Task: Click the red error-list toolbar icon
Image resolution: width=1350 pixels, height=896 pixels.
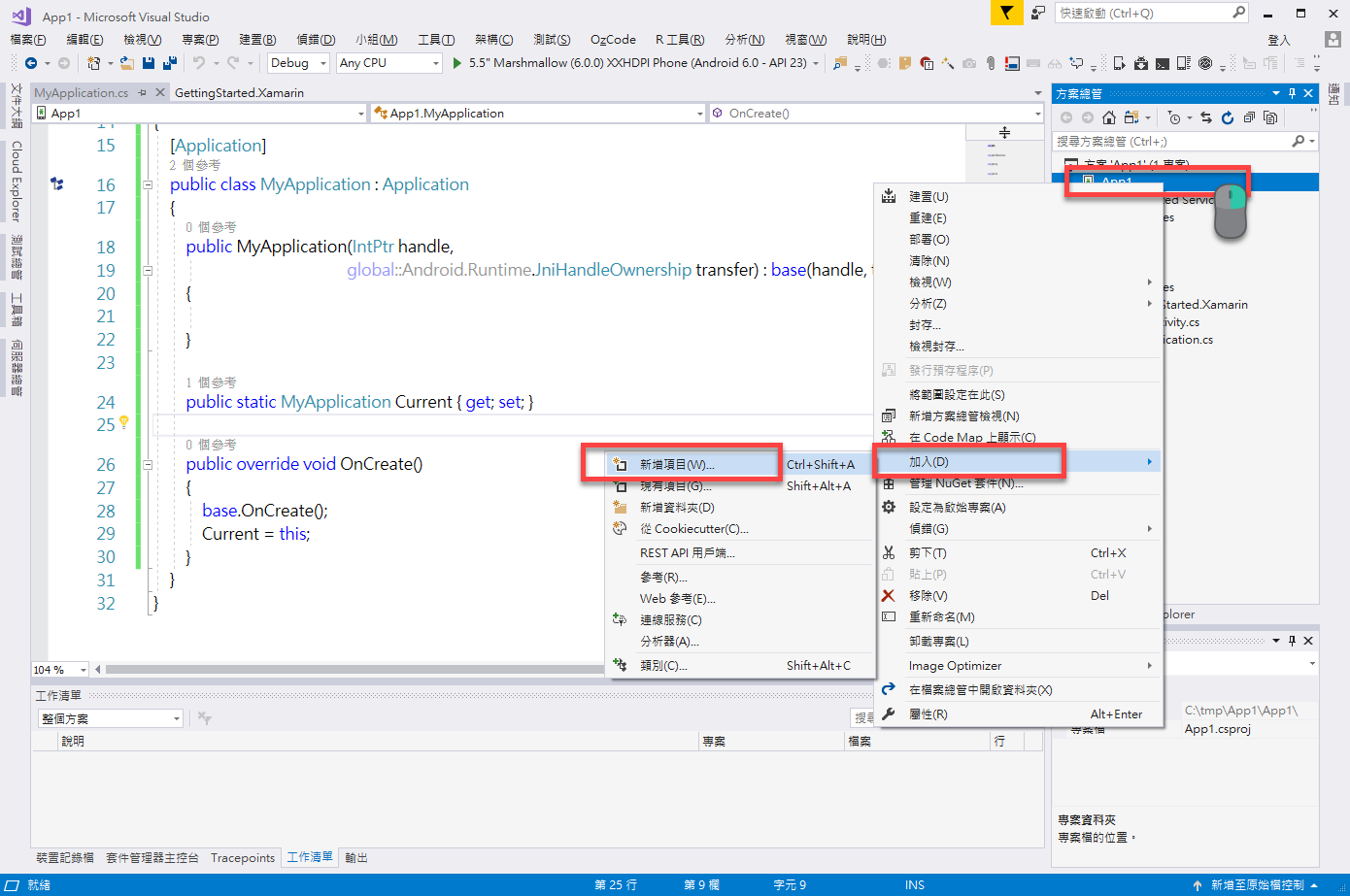Action: [x=927, y=63]
